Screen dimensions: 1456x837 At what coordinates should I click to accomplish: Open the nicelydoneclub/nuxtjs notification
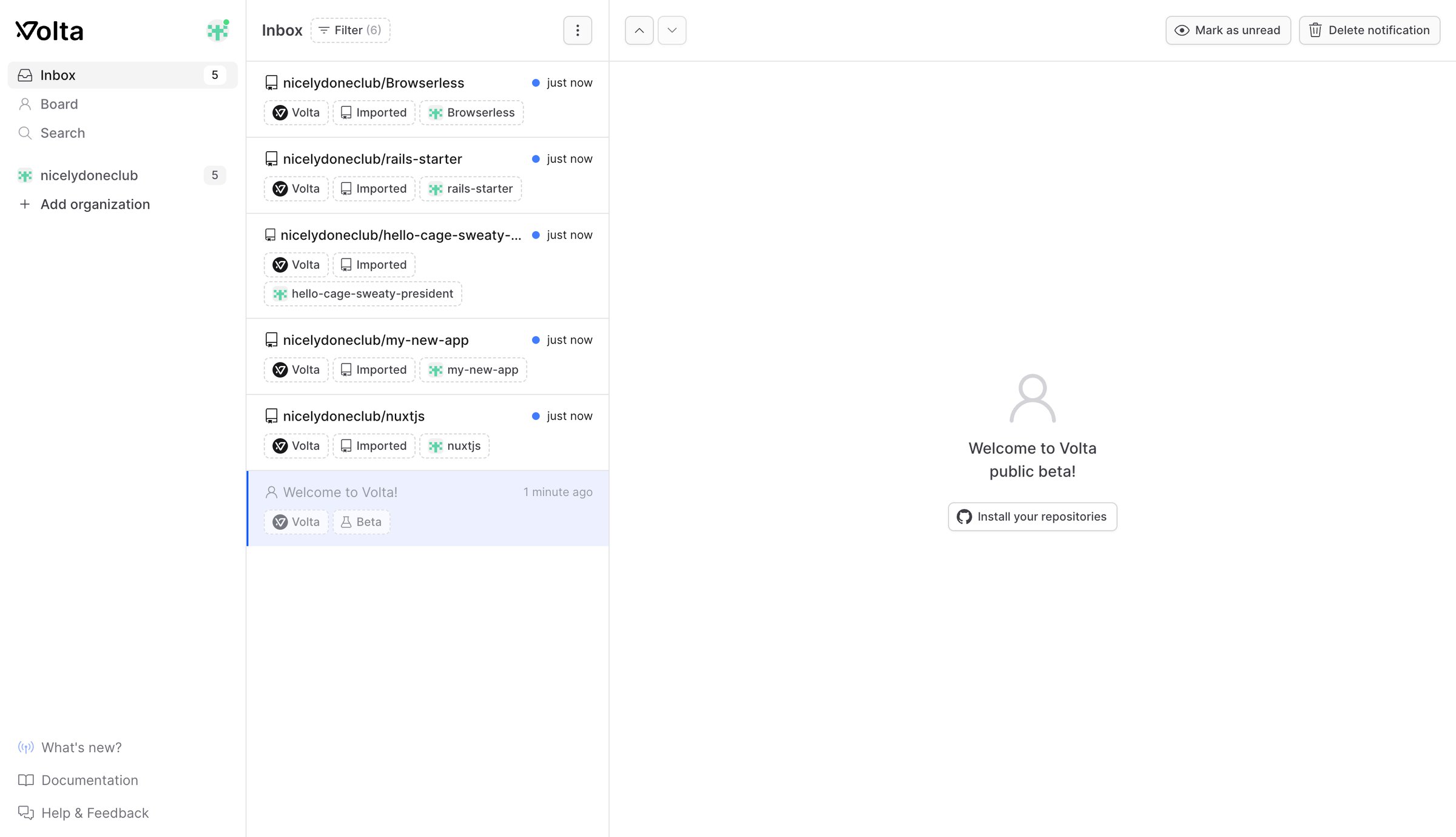(428, 433)
